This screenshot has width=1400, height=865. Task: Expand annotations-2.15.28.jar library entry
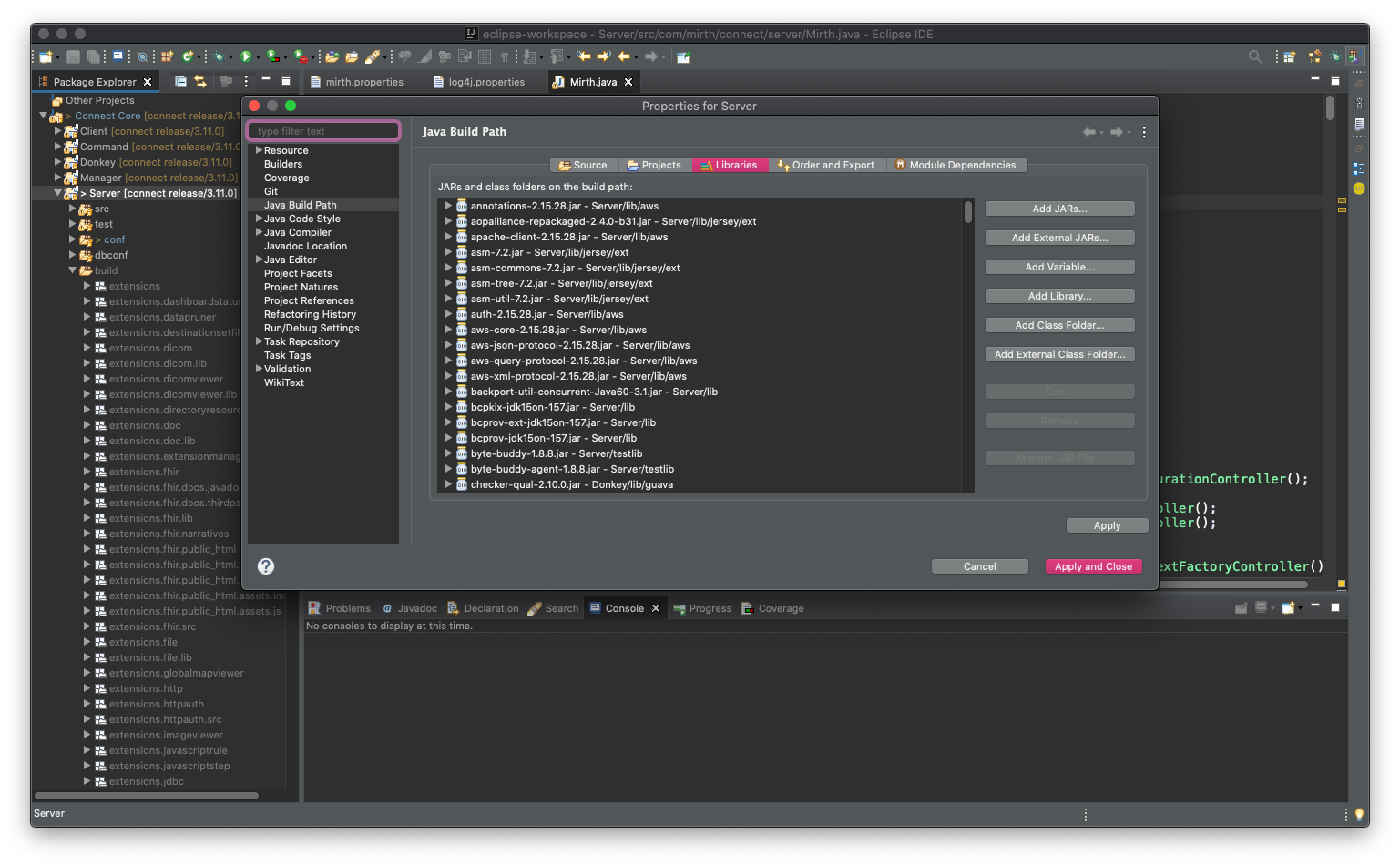tap(448, 206)
